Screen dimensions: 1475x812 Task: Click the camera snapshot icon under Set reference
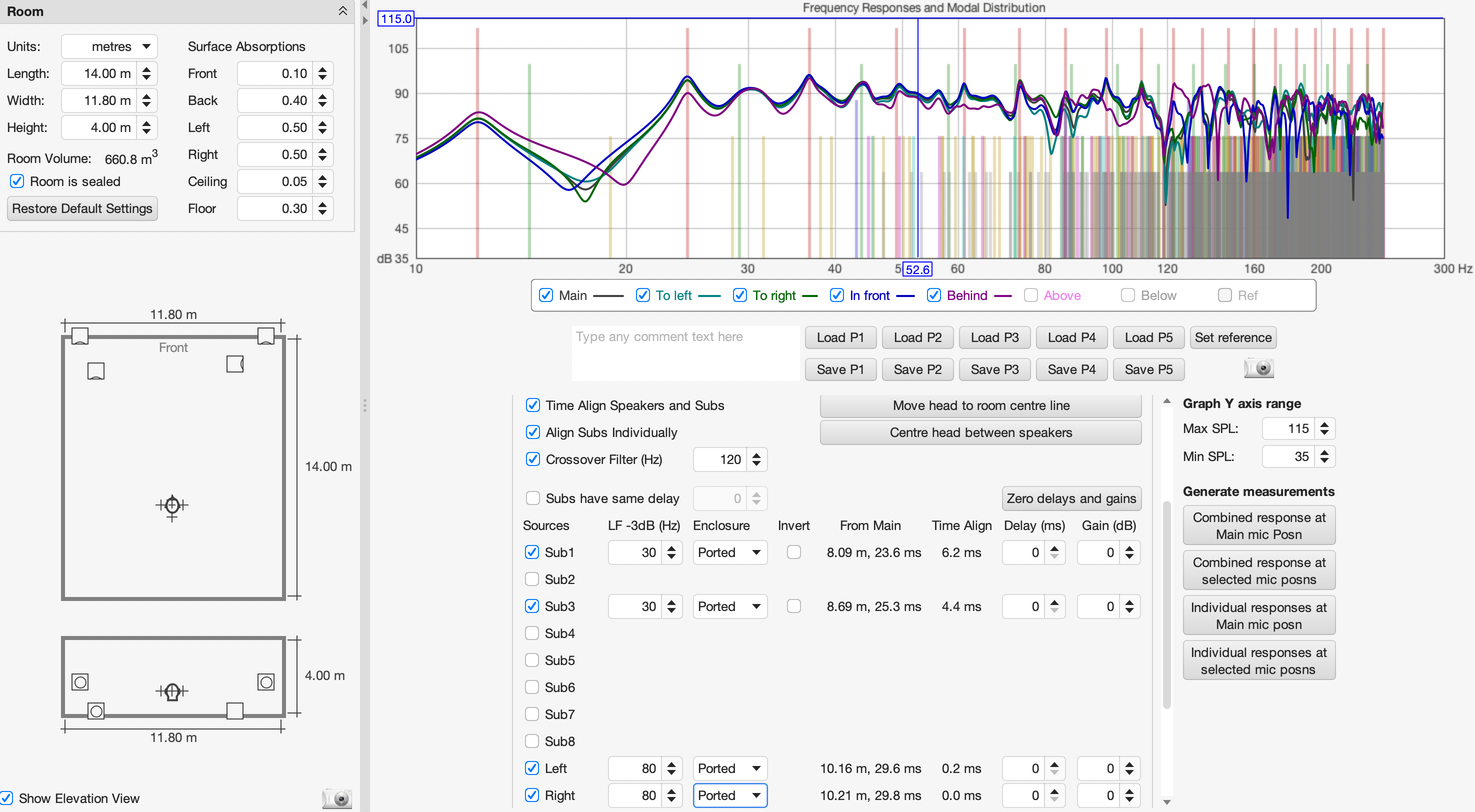pos(1258,367)
